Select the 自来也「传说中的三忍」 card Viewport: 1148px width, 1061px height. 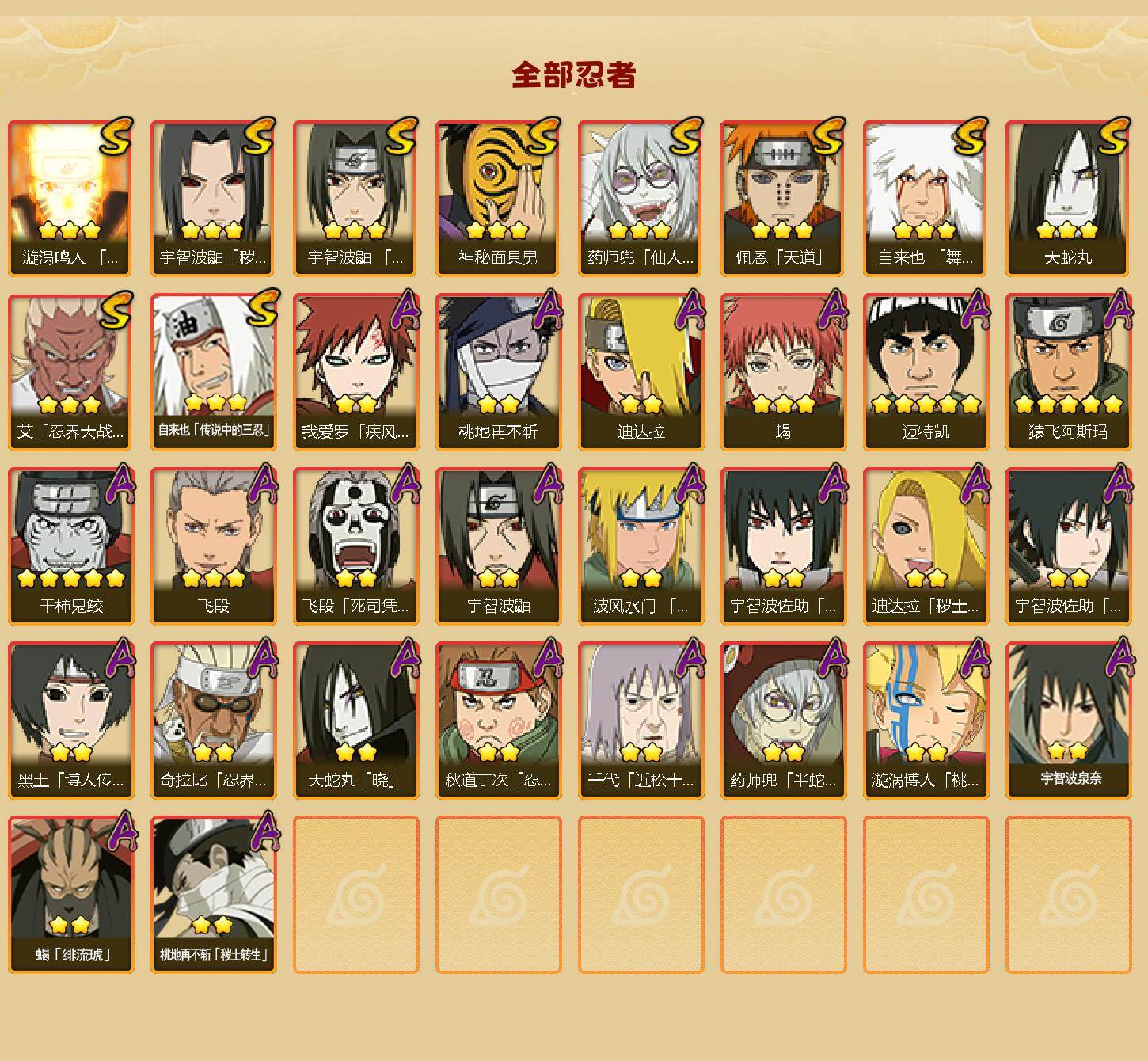point(213,372)
